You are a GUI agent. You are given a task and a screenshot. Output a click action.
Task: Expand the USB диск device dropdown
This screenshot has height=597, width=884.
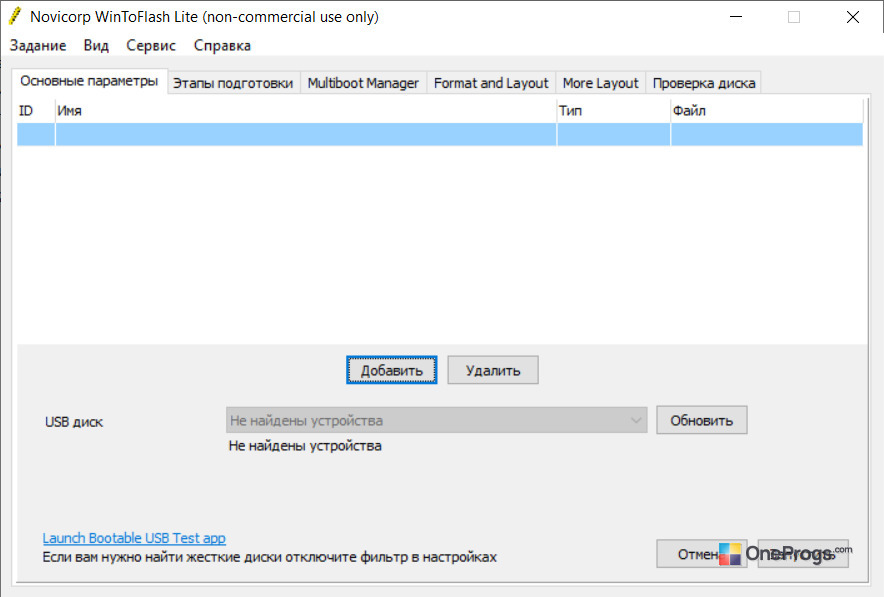pyautogui.click(x=436, y=421)
